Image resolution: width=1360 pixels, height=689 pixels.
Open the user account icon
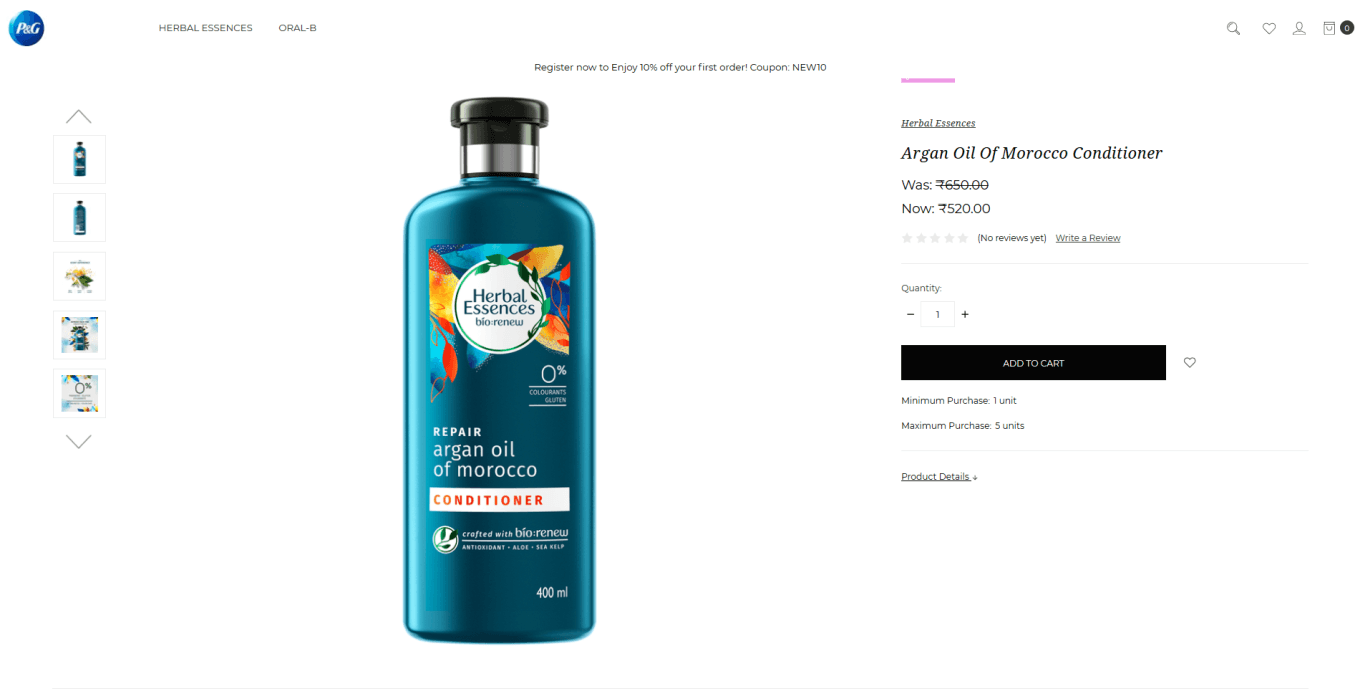(x=1299, y=28)
